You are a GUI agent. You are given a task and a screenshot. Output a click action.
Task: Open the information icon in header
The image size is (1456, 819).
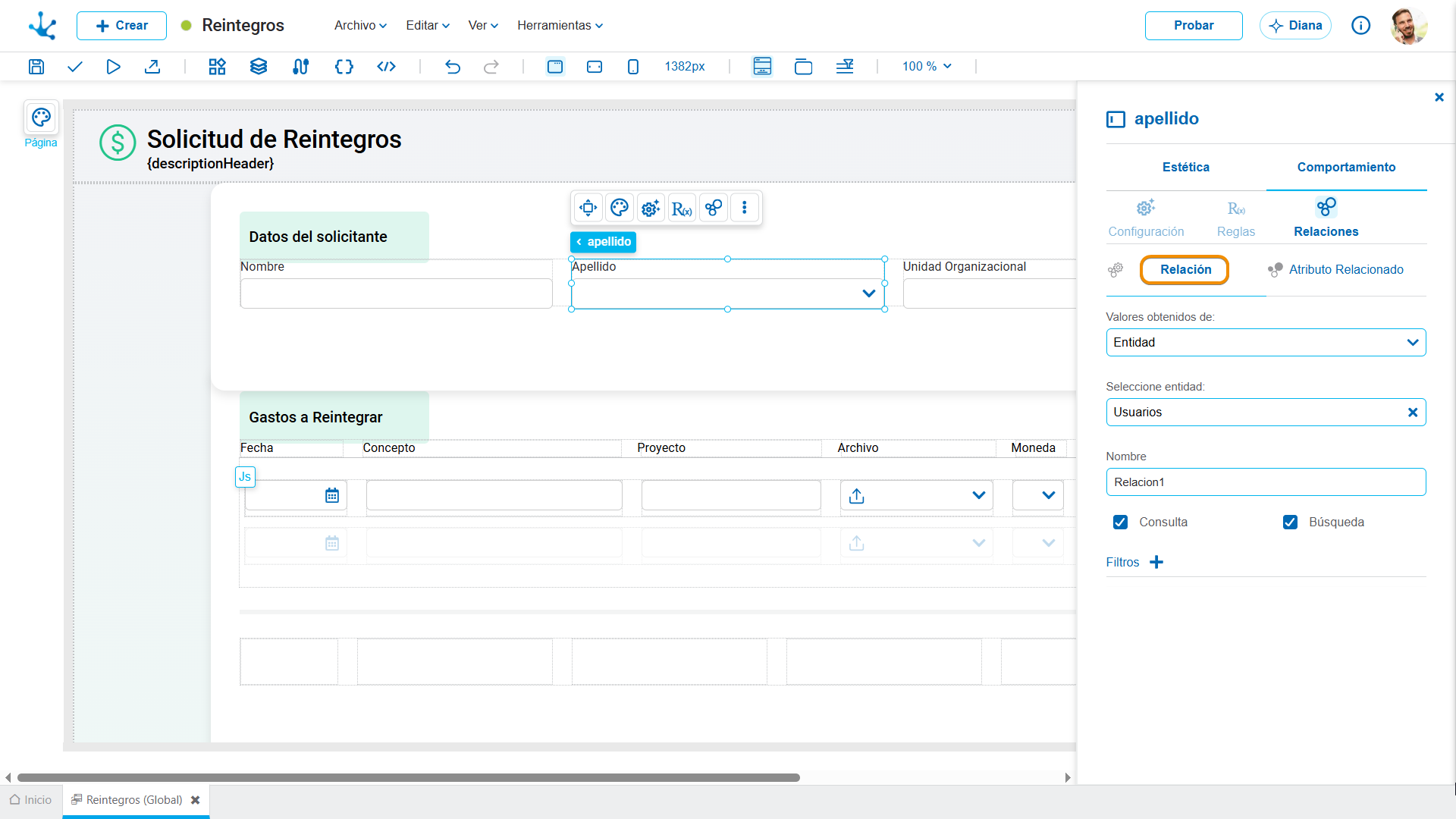1361,26
